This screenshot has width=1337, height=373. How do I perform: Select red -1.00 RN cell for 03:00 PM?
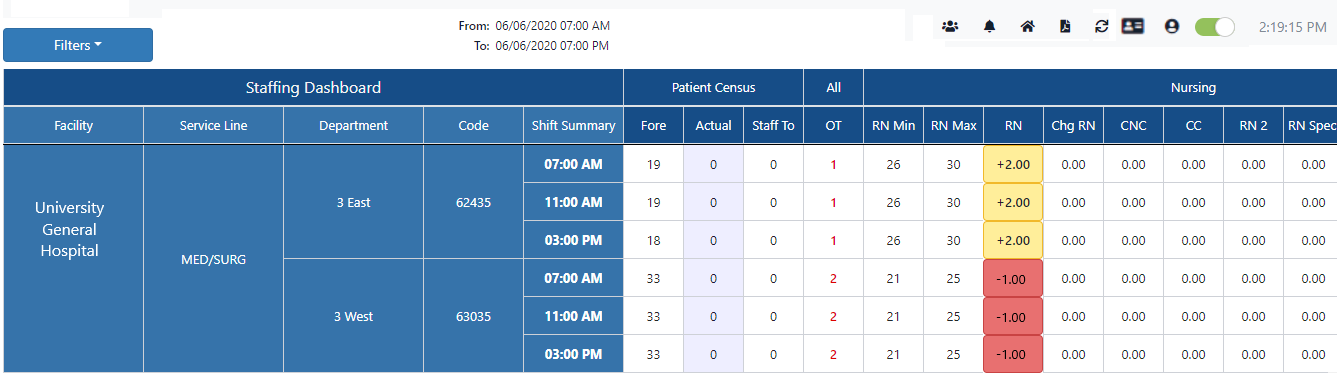click(1013, 354)
